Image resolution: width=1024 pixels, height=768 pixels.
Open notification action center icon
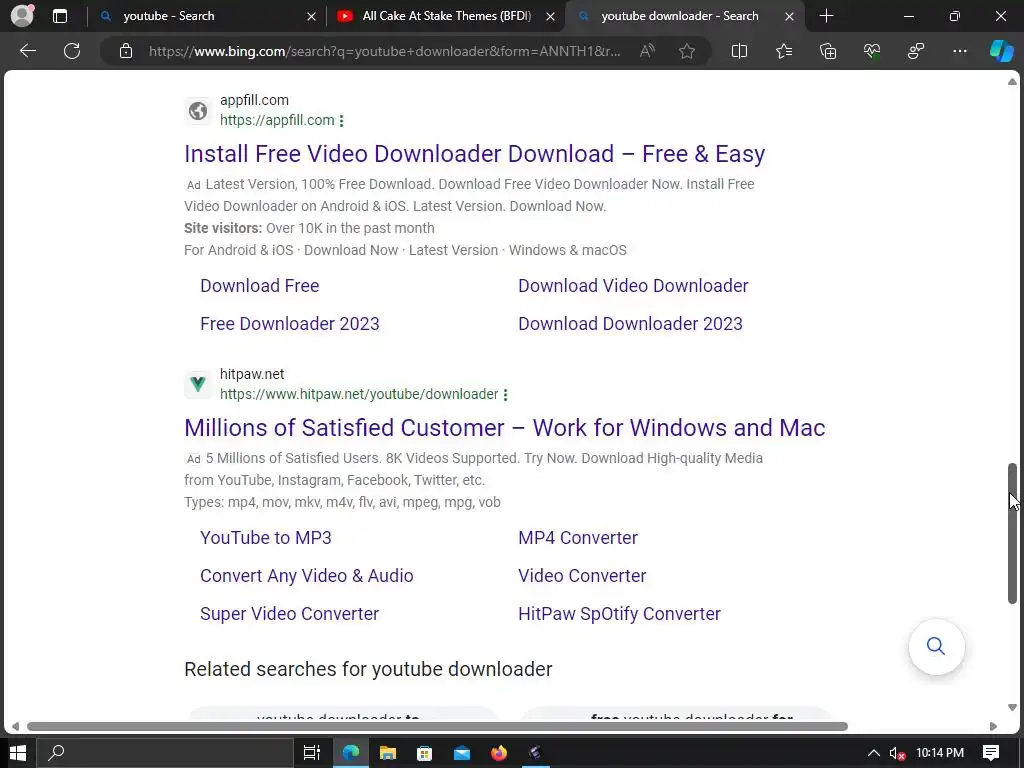[x=991, y=753]
